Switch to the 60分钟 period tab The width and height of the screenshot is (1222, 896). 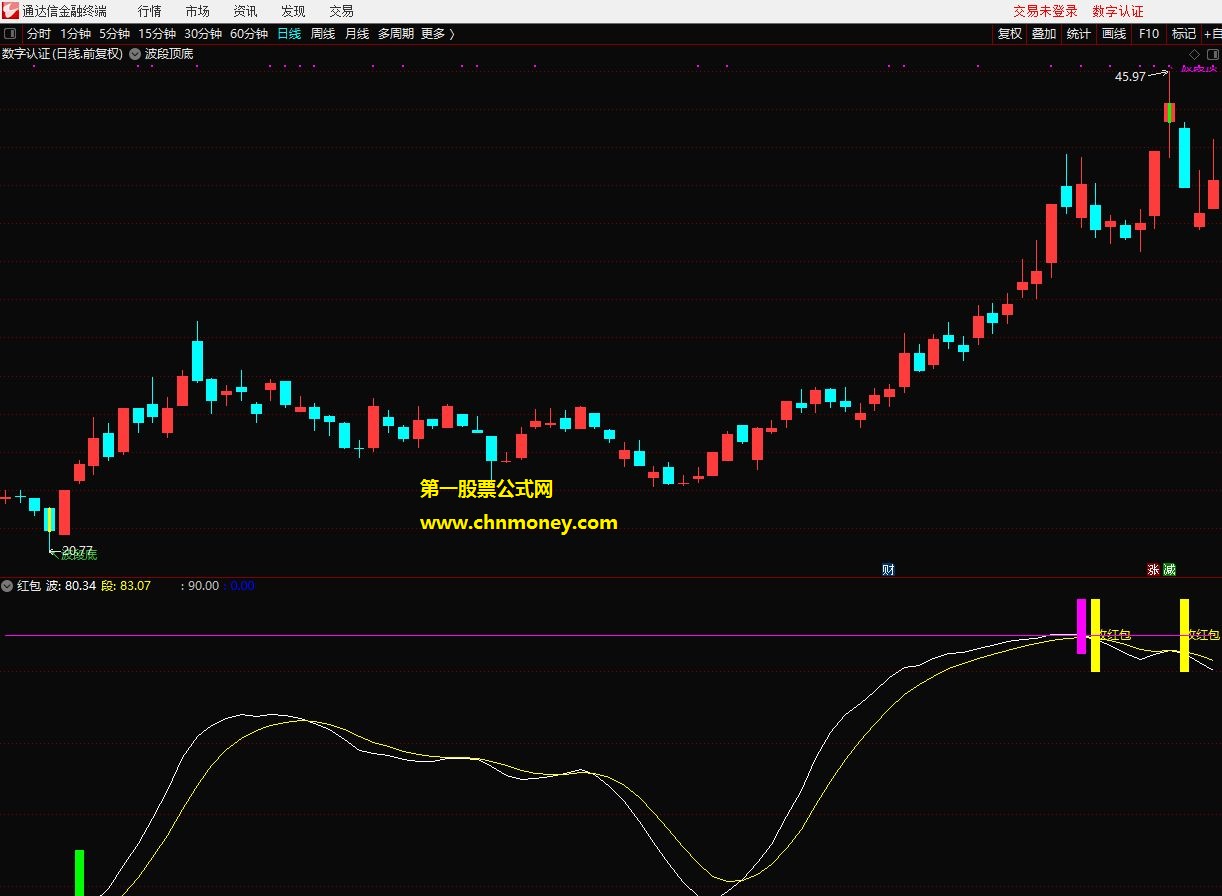click(249, 34)
